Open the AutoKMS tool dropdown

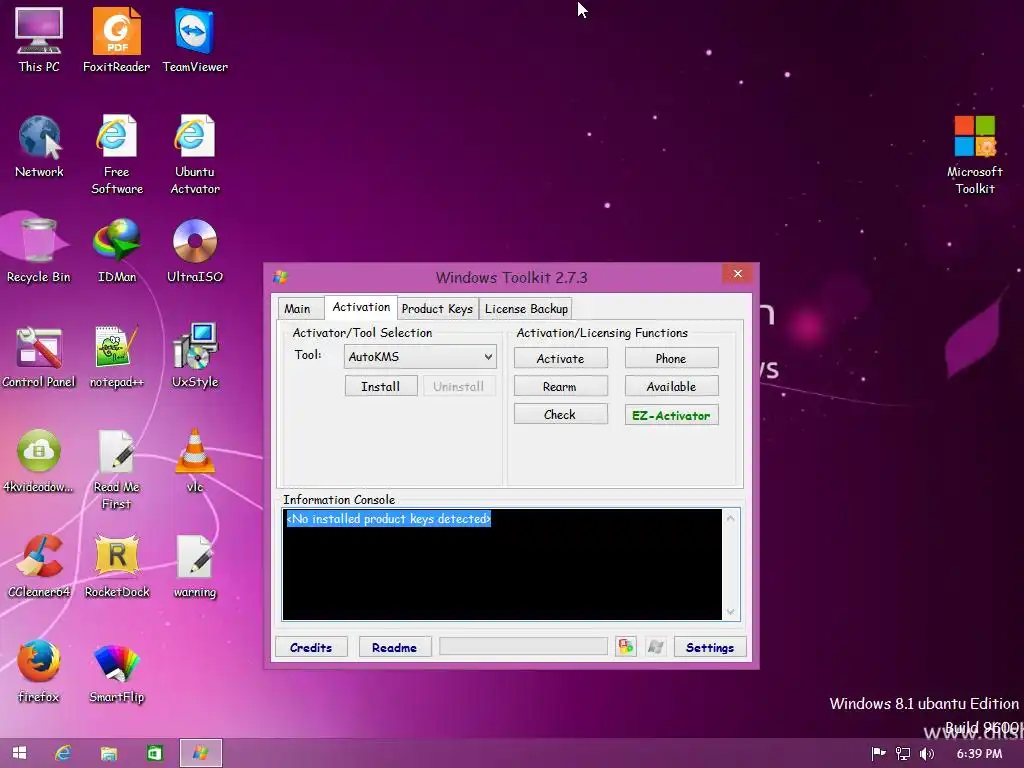tap(420, 357)
